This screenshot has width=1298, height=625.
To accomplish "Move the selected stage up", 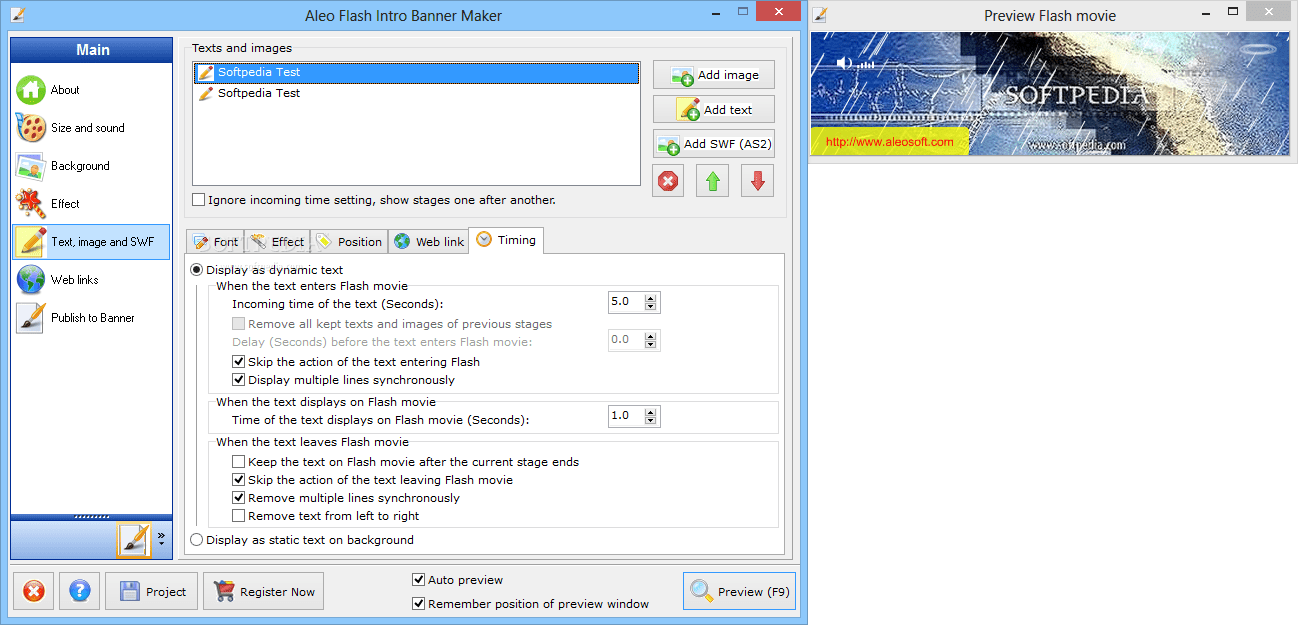I will coord(712,180).
